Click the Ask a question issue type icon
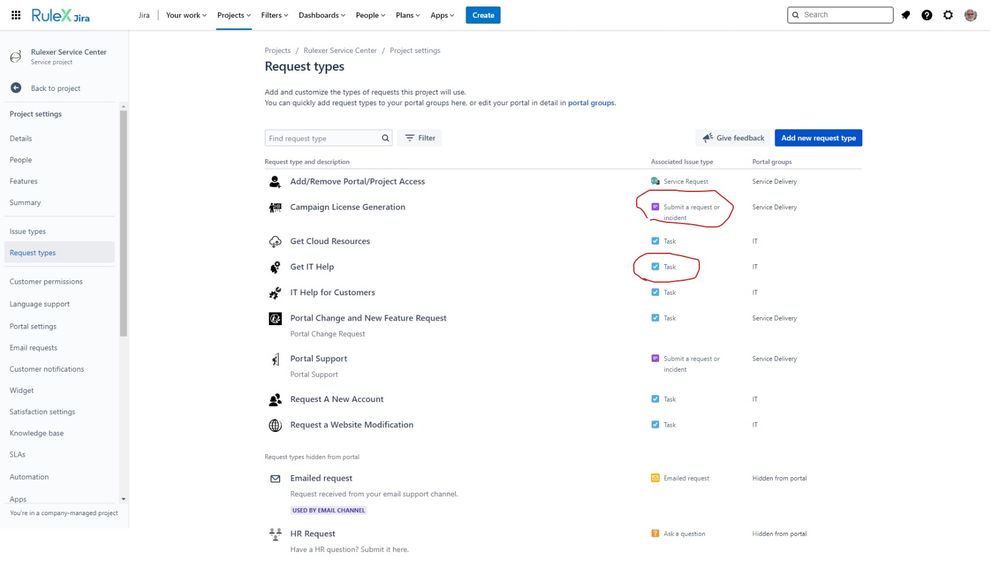 (x=655, y=534)
